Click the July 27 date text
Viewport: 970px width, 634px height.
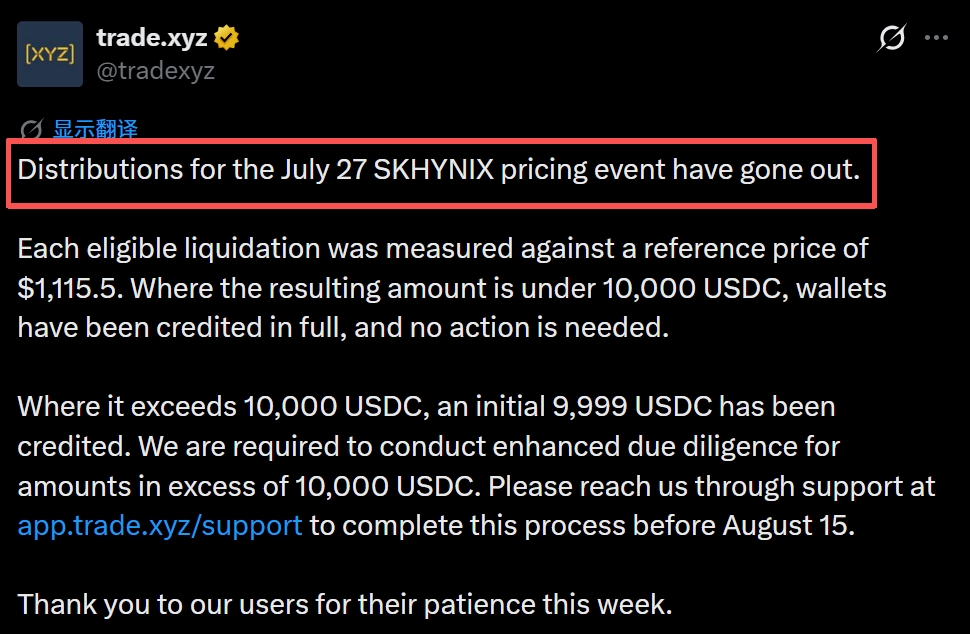[x=324, y=170]
